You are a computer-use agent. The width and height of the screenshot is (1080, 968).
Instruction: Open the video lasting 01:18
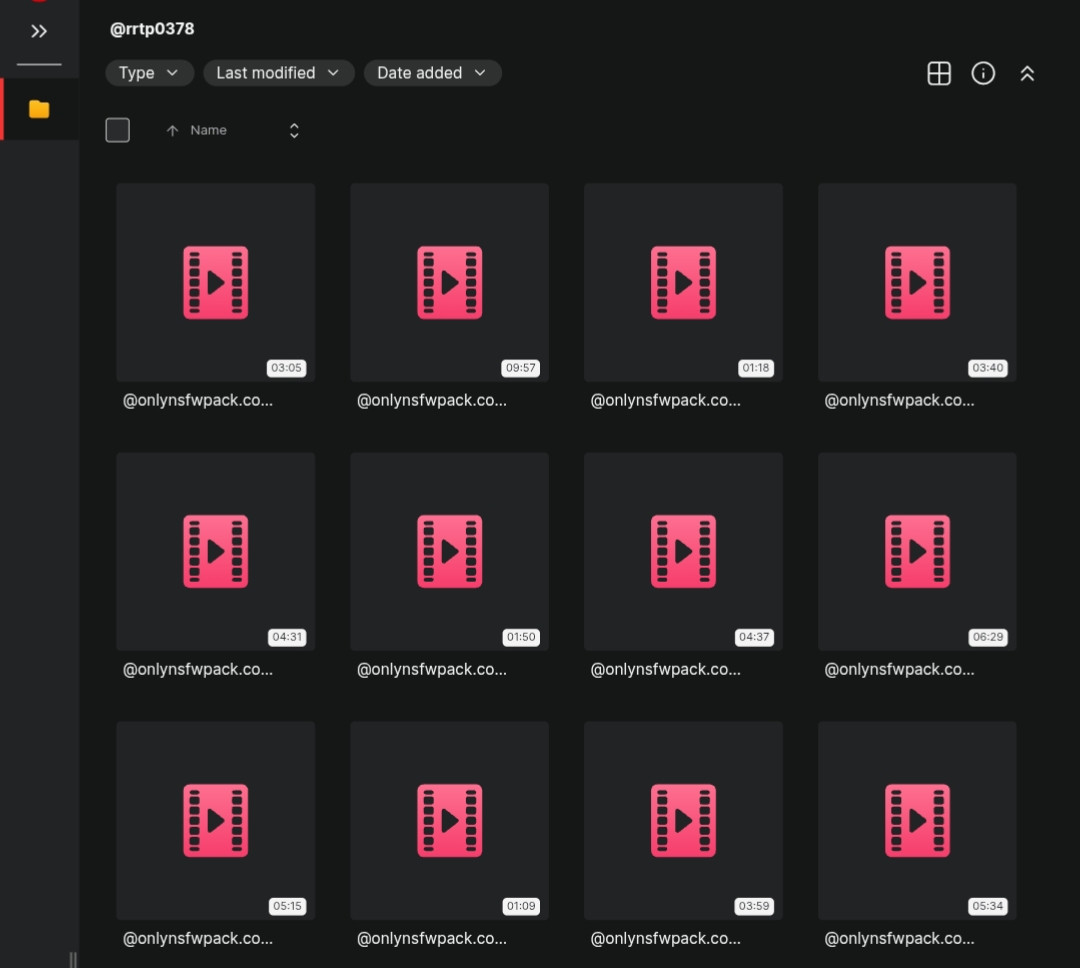point(683,282)
